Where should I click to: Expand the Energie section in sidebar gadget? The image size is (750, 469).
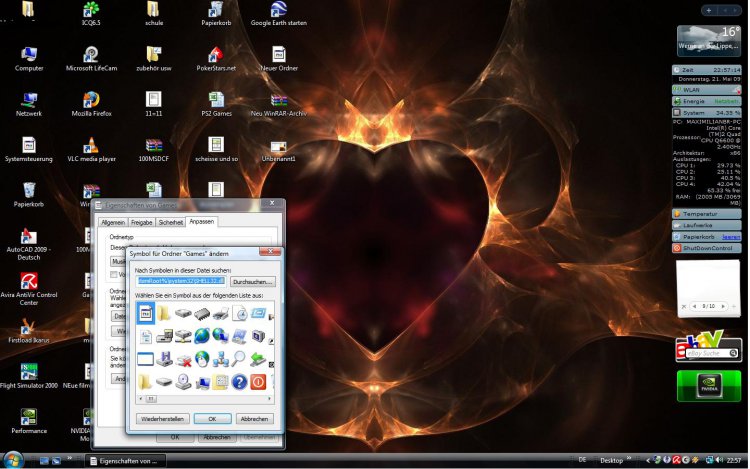pos(706,101)
